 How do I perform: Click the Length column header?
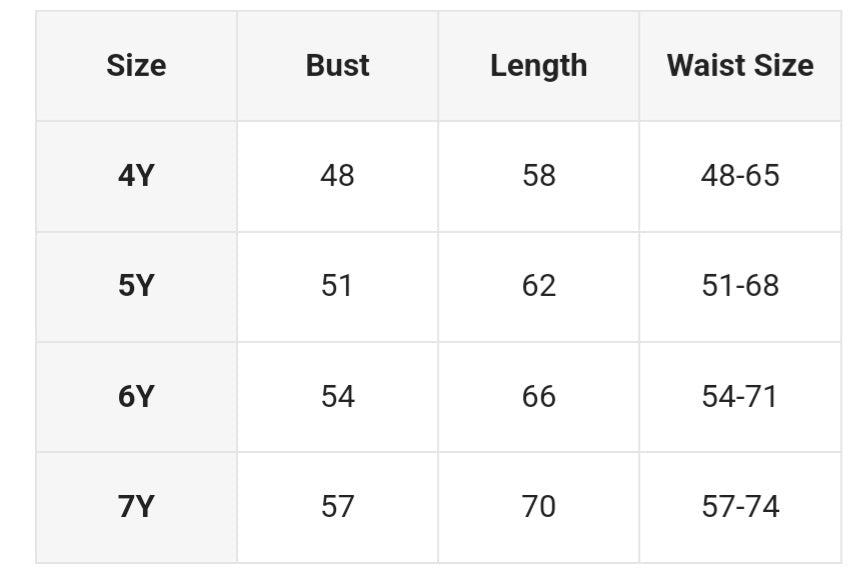pyautogui.click(x=538, y=66)
